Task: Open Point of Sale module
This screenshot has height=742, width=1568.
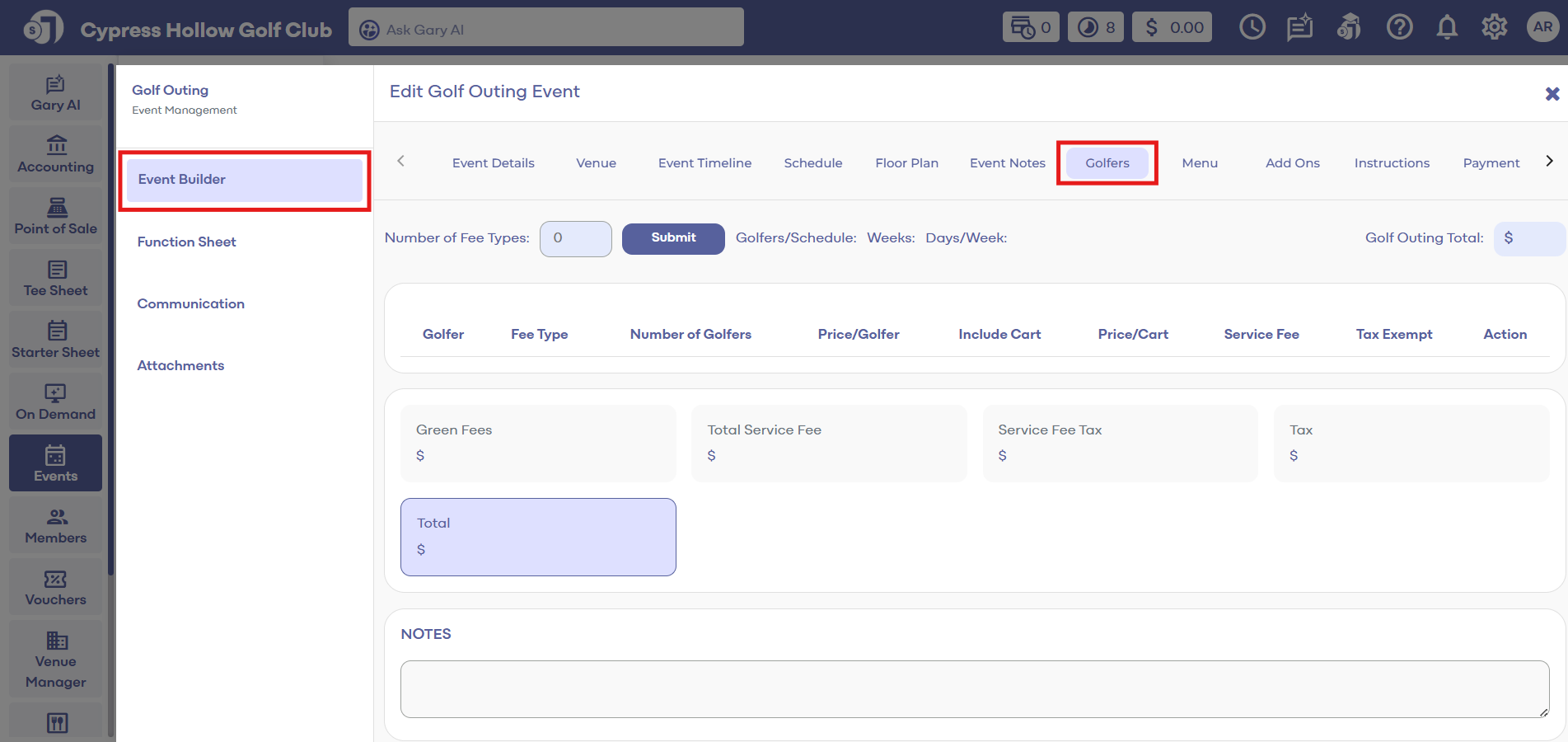Action: pos(56,217)
